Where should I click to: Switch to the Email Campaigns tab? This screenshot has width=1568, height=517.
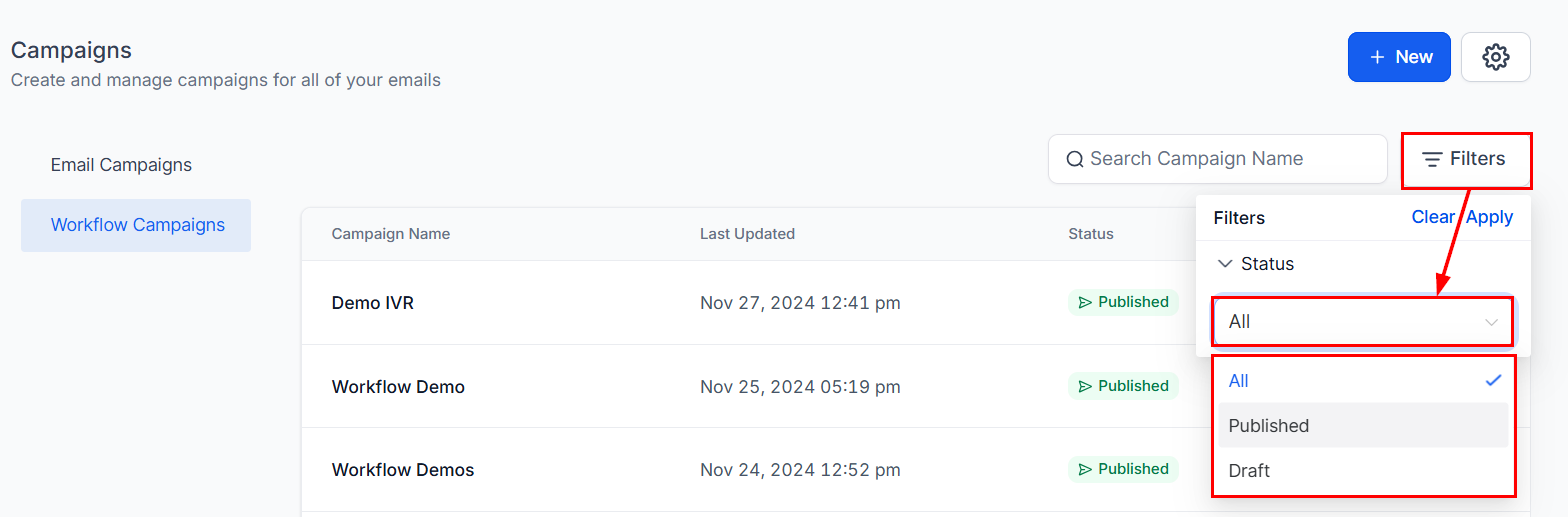[x=121, y=165]
